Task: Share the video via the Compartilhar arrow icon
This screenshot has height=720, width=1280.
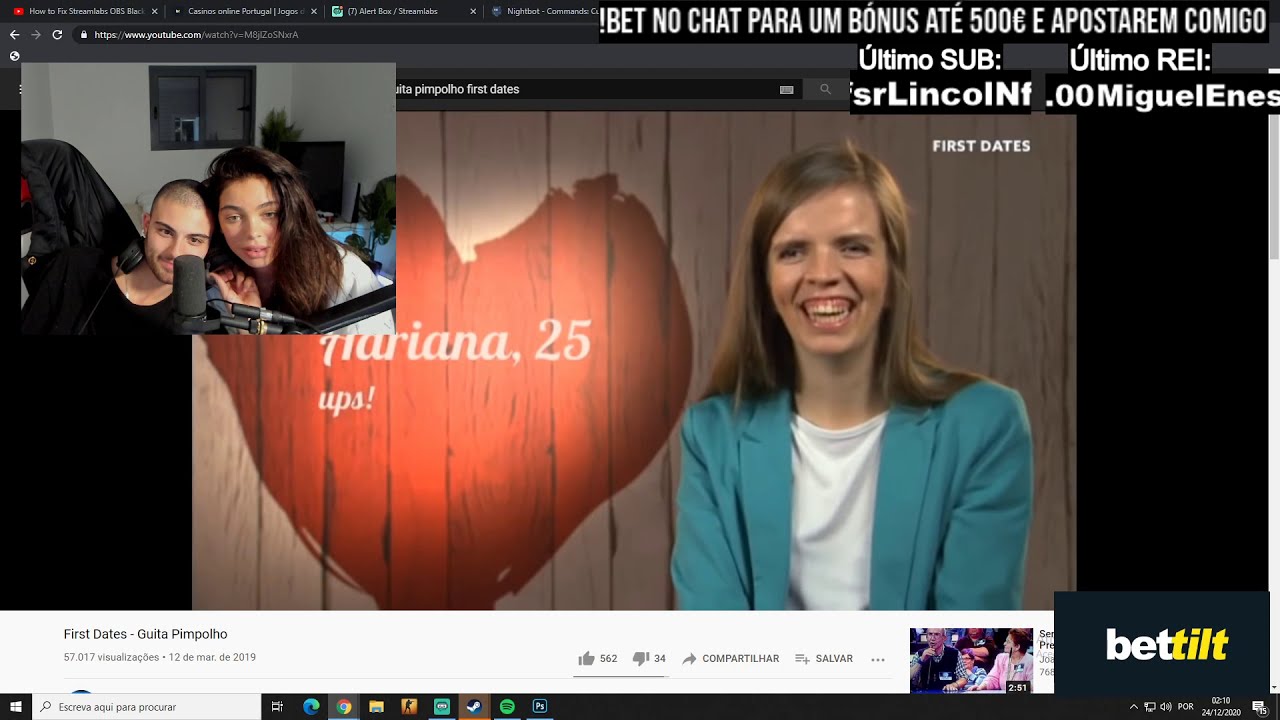Action: pyautogui.click(x=689, y=659)
